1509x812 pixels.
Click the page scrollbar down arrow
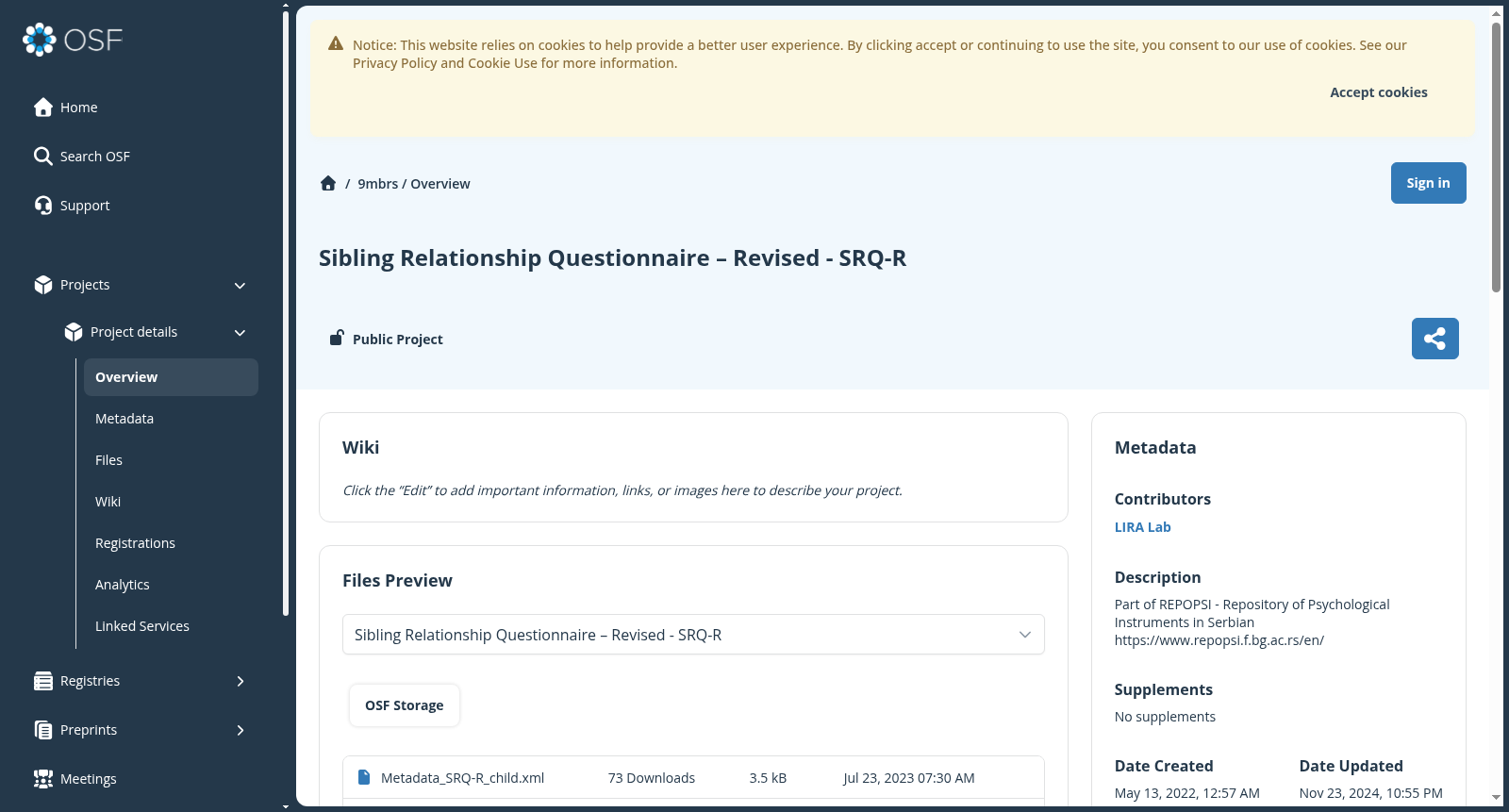click(1496, 798)
